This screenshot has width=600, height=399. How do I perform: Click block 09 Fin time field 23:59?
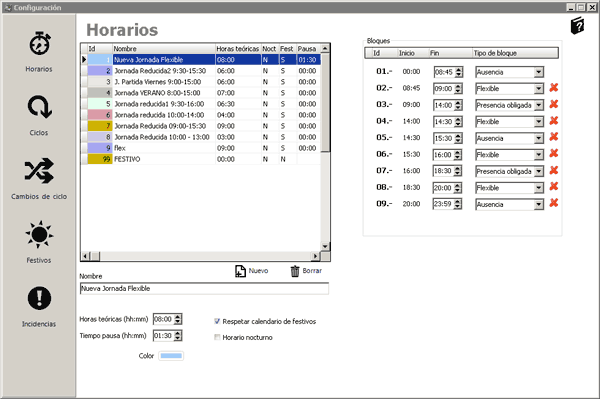click(448, 204)
